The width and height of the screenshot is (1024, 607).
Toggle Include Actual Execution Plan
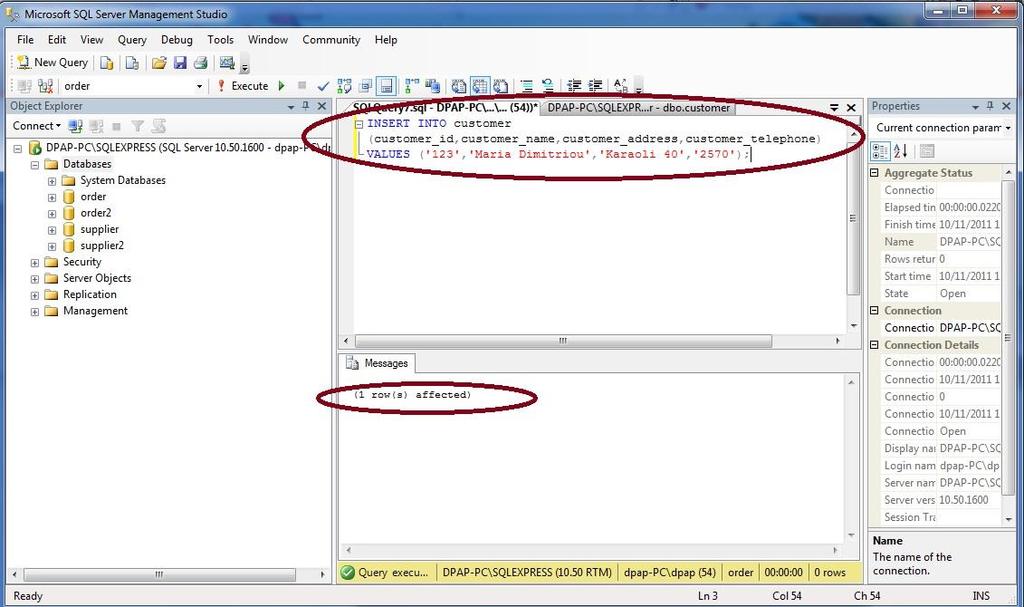tap(412, 86)
